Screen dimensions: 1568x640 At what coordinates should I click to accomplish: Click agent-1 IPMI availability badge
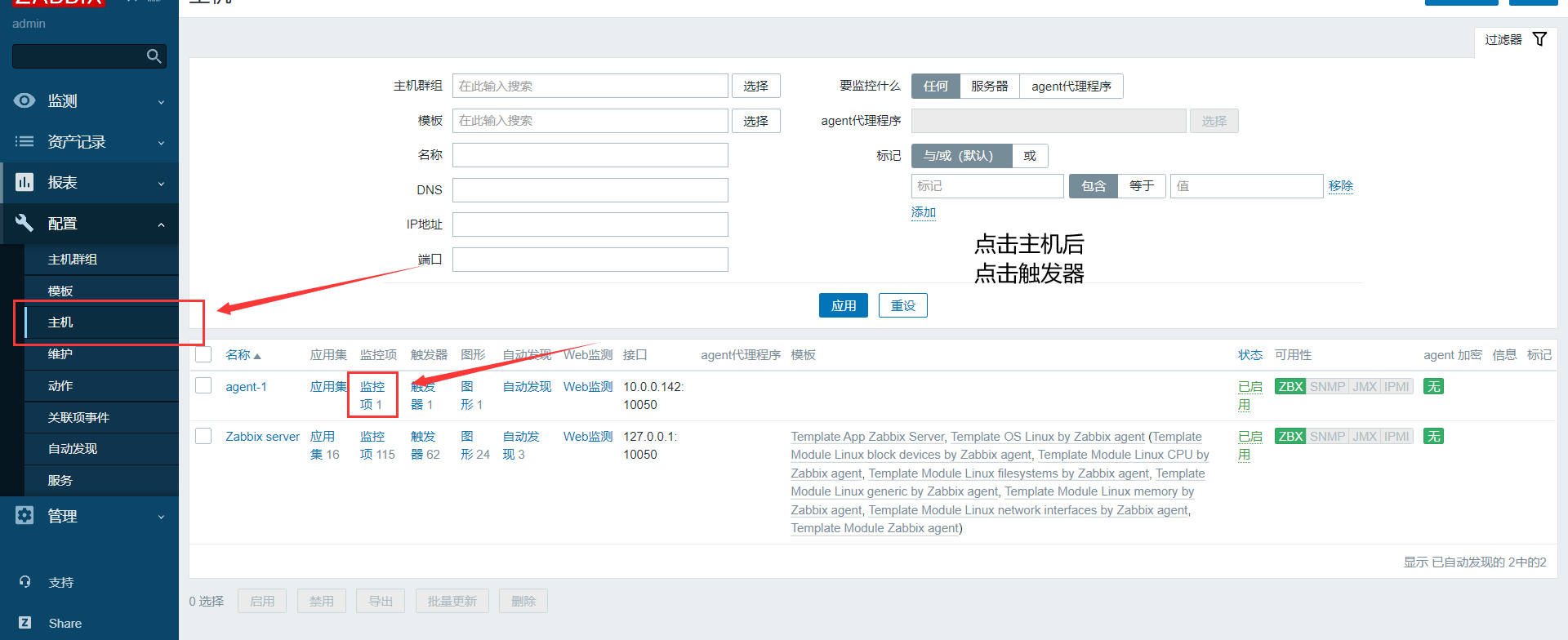tap(1397, 387)
